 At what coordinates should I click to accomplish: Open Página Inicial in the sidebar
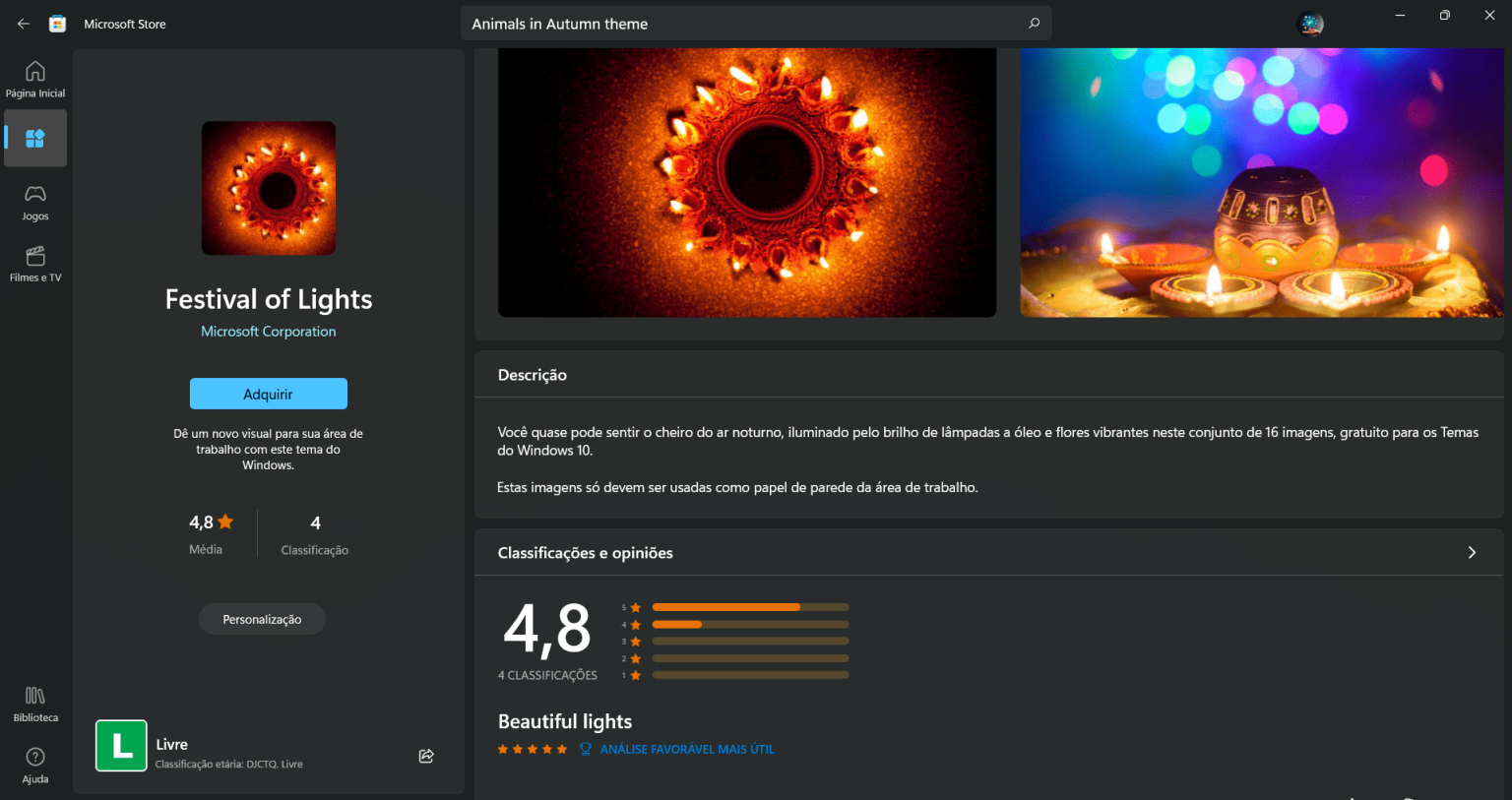35,79
